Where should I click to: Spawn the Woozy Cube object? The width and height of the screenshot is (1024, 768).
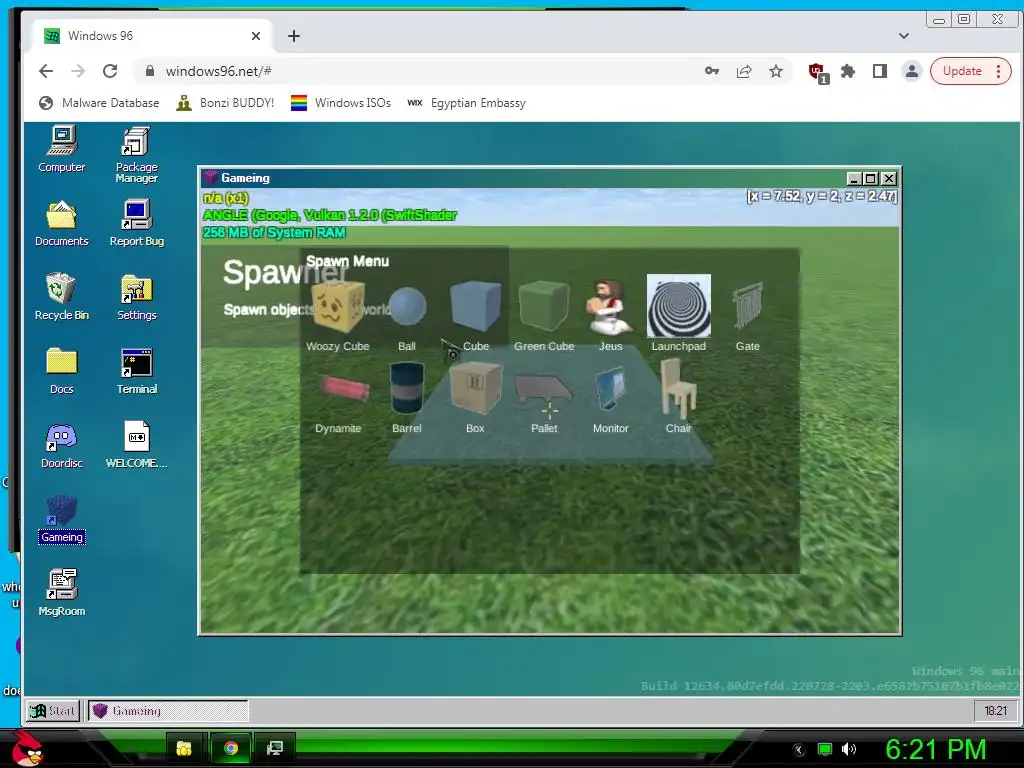pyautogui.click(x=338, y=317)
